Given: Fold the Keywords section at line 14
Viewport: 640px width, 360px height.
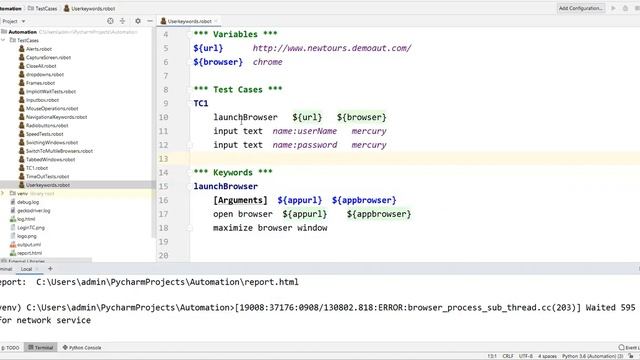Looking at the screenshot, I should [189, 172].
